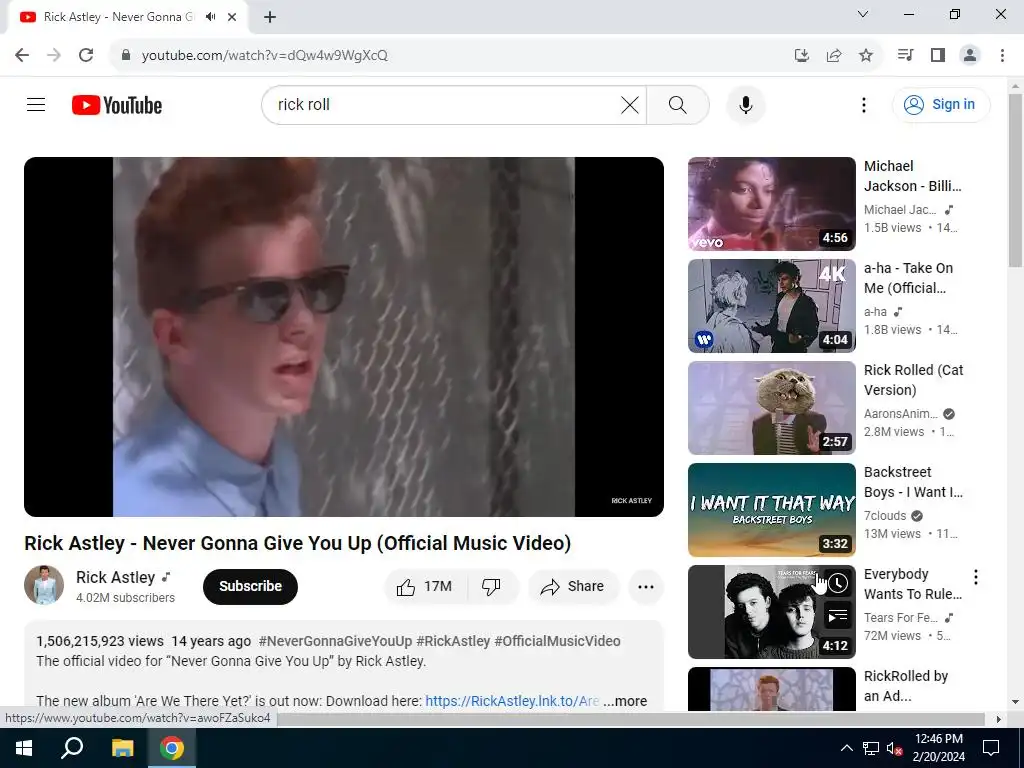Open Windows Start menu
The height and width of the screenshot is (768, 1024).
point(24,748)
